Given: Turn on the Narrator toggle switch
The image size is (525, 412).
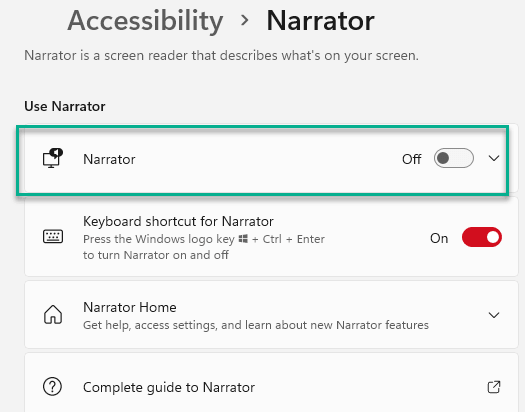Looking at the screenshot, I should pyautogui.click(x=453, y=158).
